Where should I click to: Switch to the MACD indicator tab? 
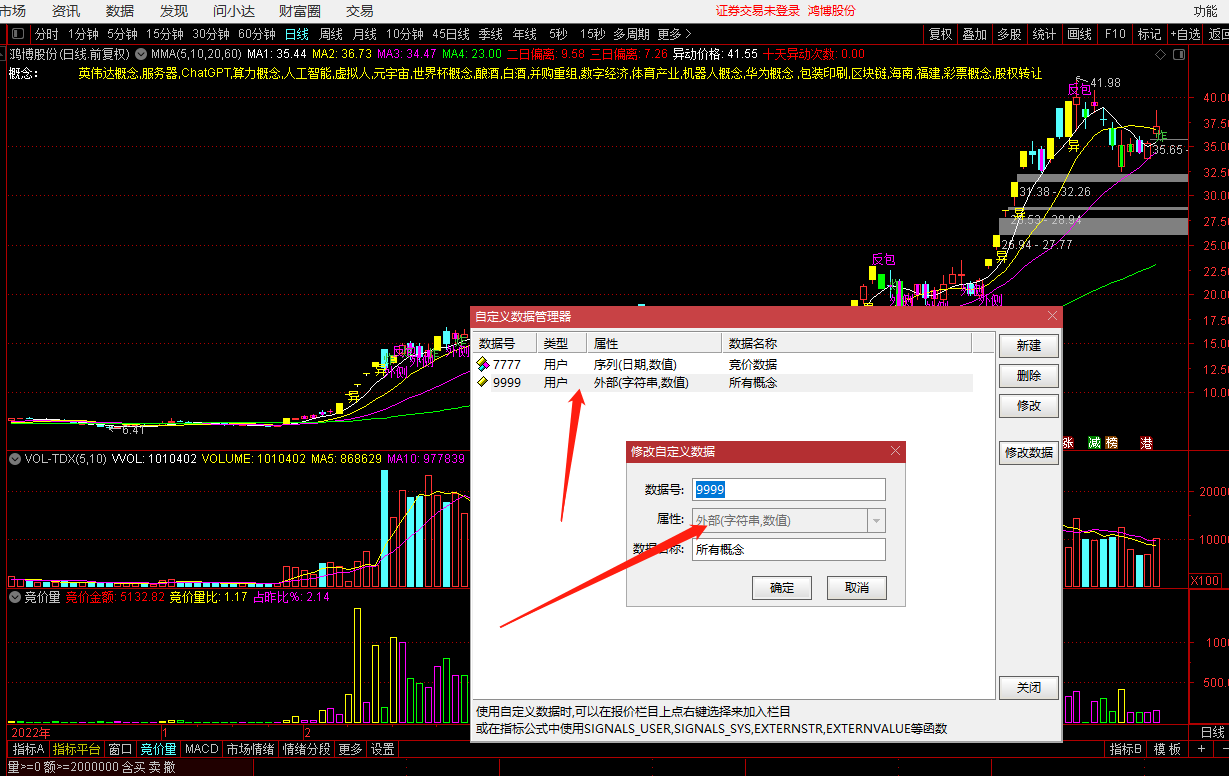click(x=202, y=749)
